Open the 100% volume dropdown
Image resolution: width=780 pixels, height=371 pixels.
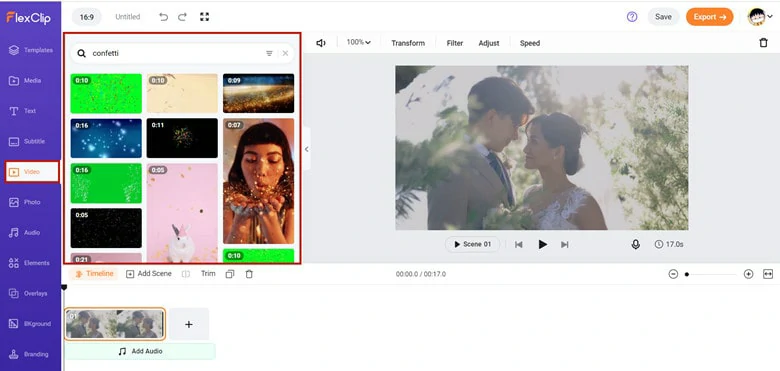coord(359,43)
